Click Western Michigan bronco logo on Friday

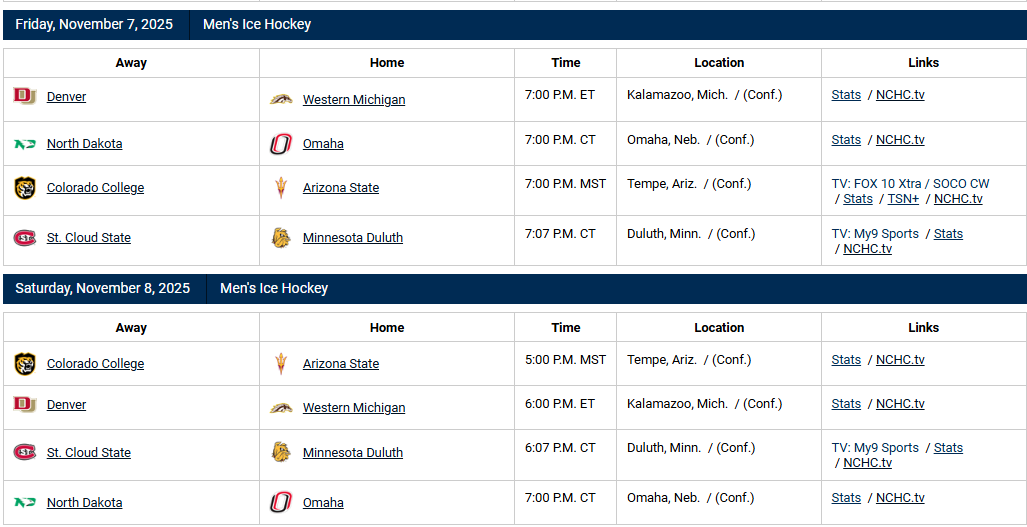click(281, 100)
